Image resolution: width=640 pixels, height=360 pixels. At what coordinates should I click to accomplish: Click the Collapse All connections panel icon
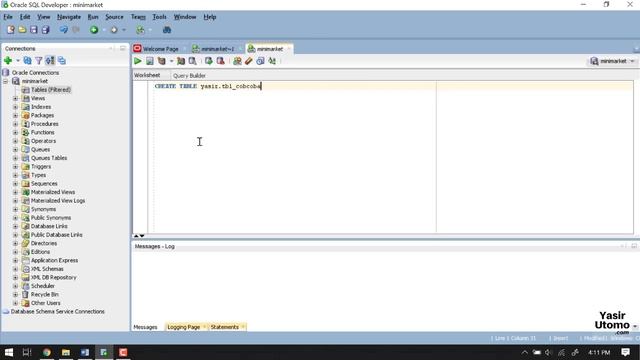coord(62,61)
